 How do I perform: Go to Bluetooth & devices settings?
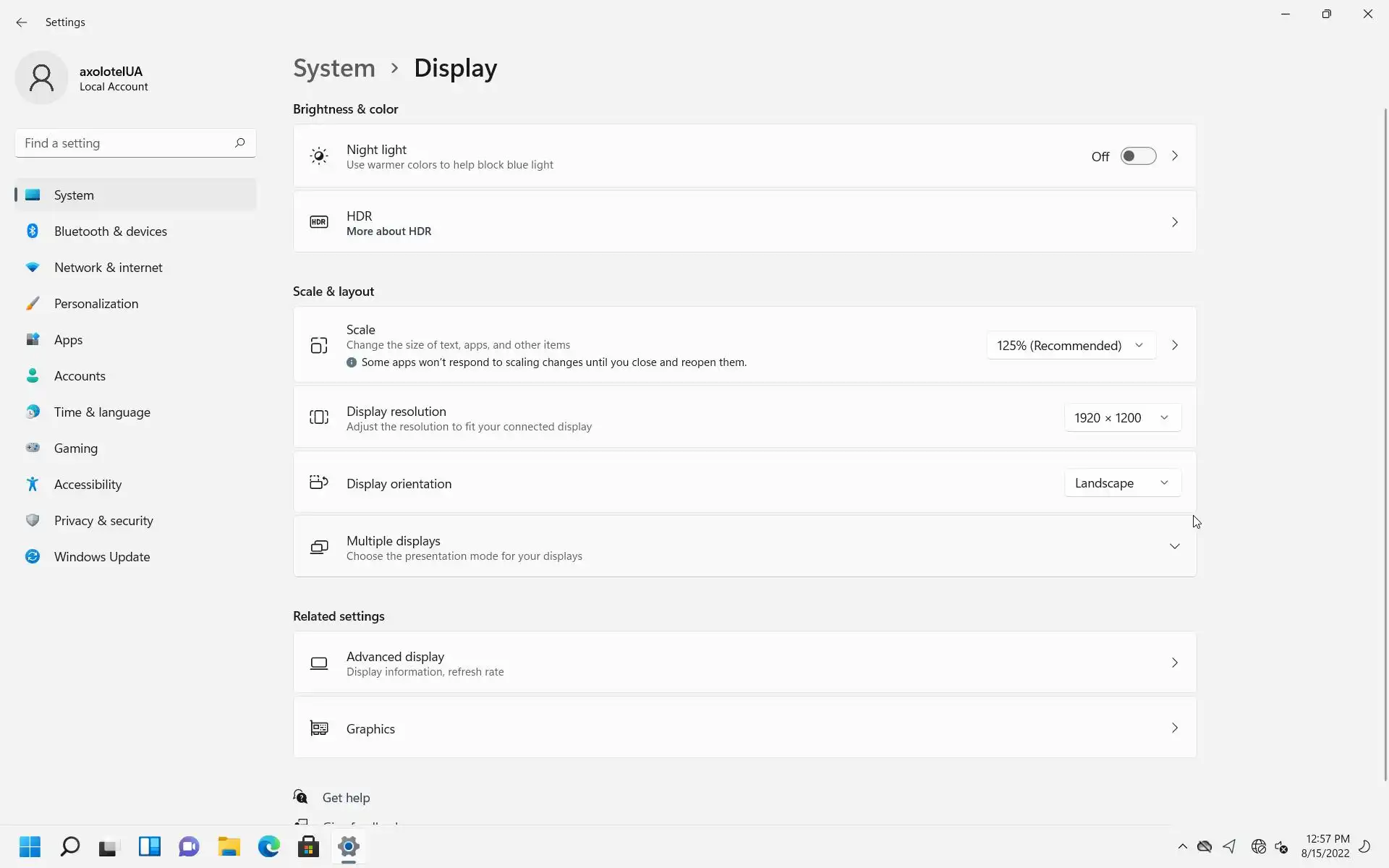110,231
